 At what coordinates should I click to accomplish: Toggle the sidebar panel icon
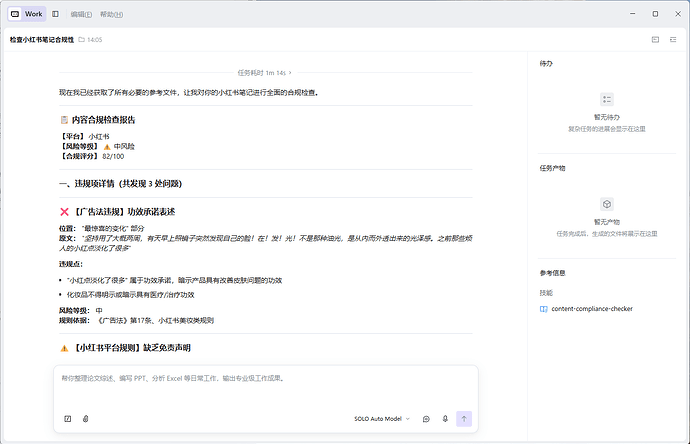[x=55, y=14]
